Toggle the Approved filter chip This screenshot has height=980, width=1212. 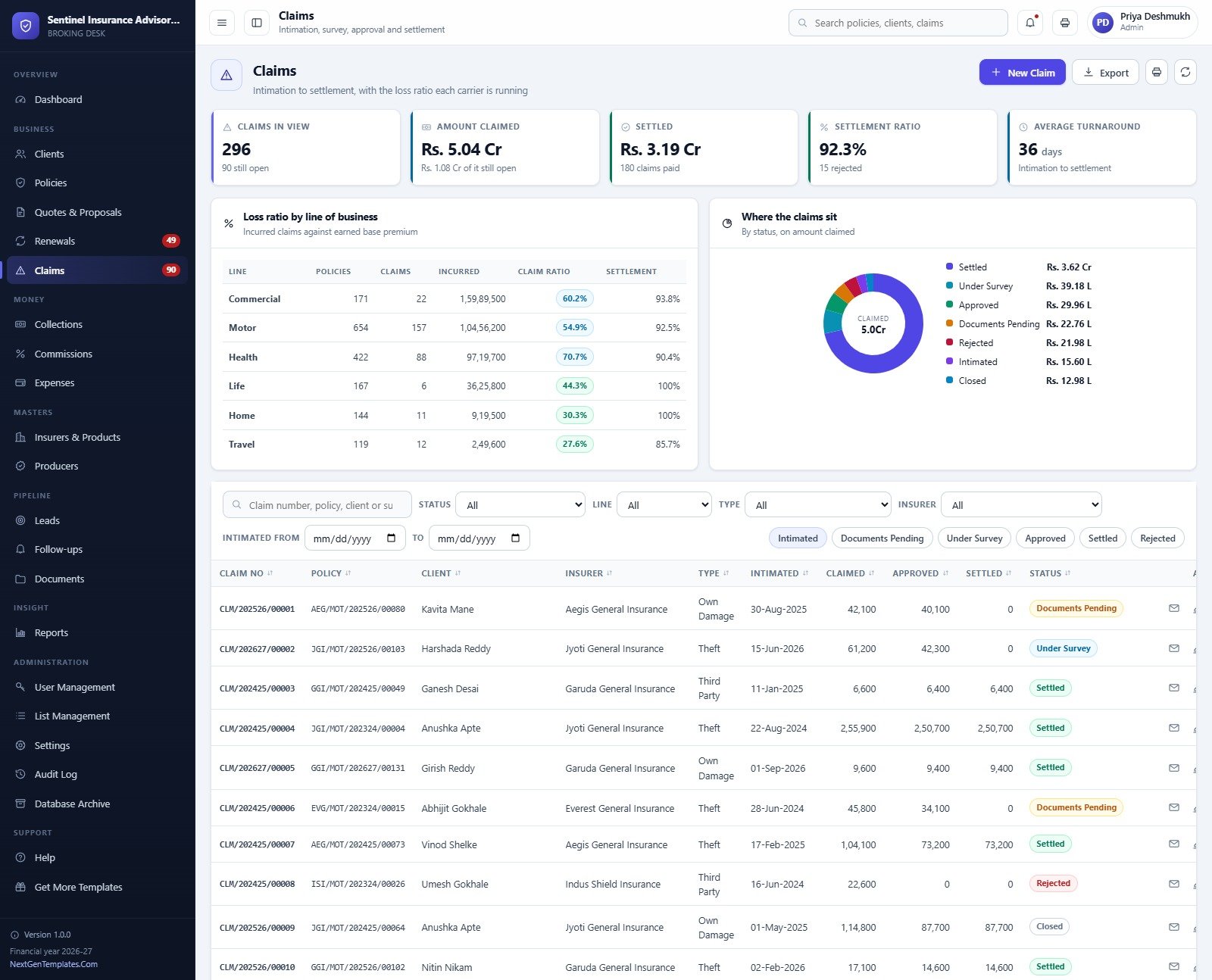pos(1045,538)
